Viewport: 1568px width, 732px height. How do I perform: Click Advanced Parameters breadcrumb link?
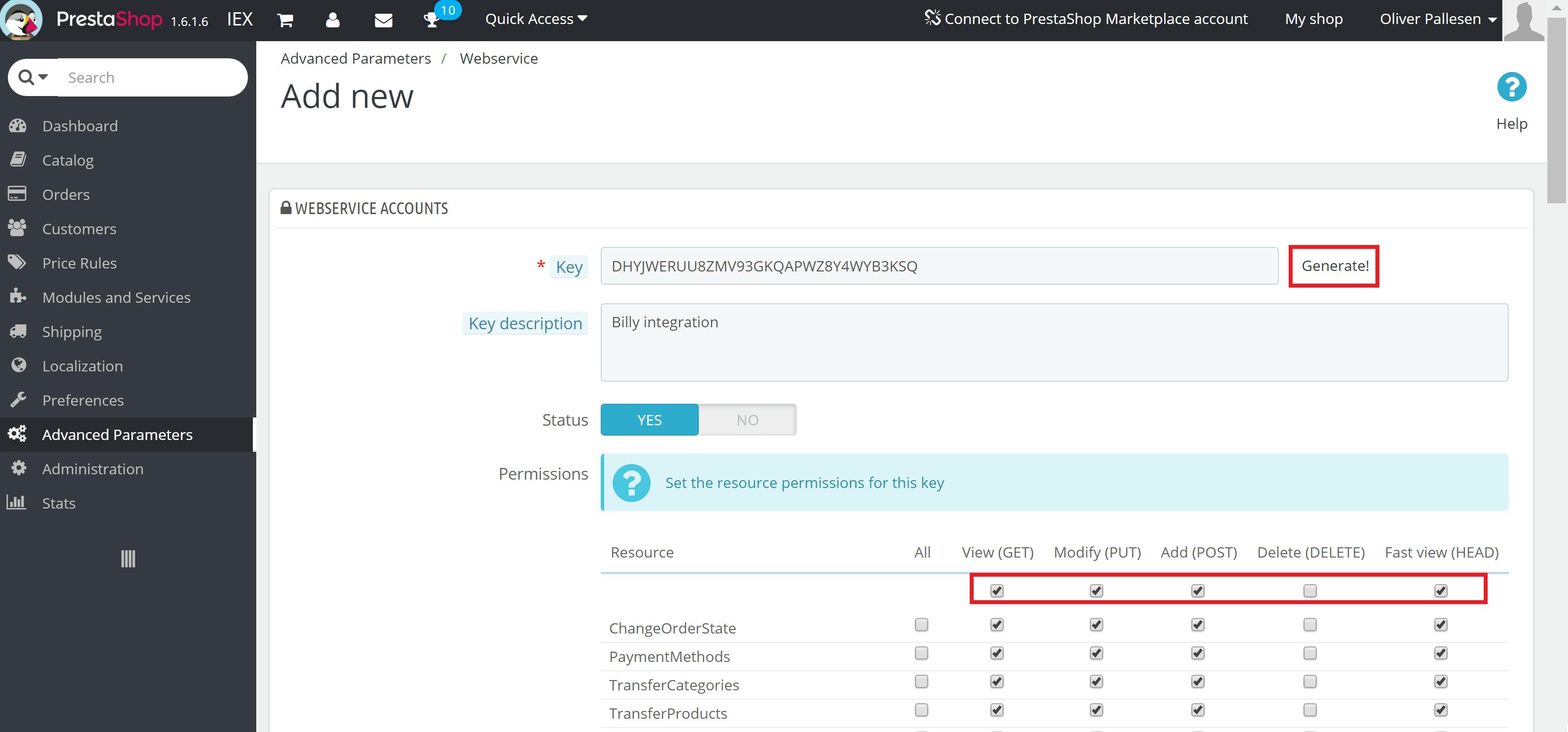tap(355, 58)
